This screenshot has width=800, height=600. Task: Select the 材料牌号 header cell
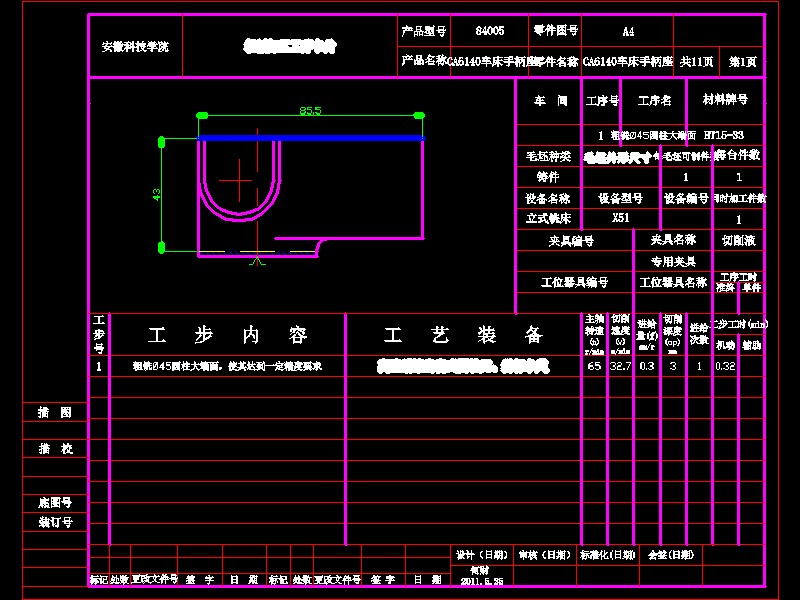pos(725,99)
